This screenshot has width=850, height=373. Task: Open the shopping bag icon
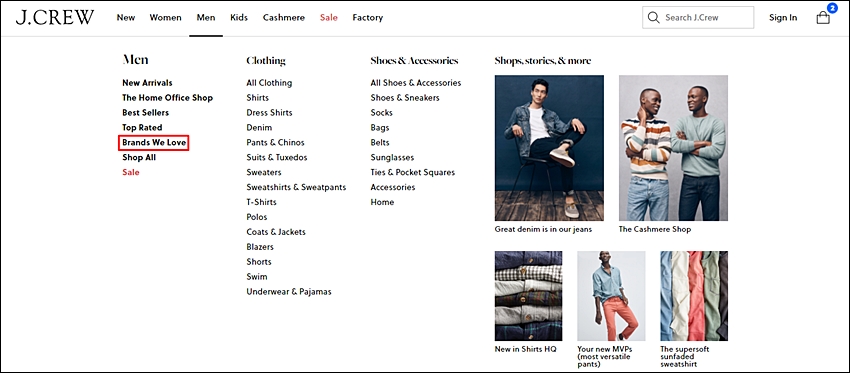823,17
